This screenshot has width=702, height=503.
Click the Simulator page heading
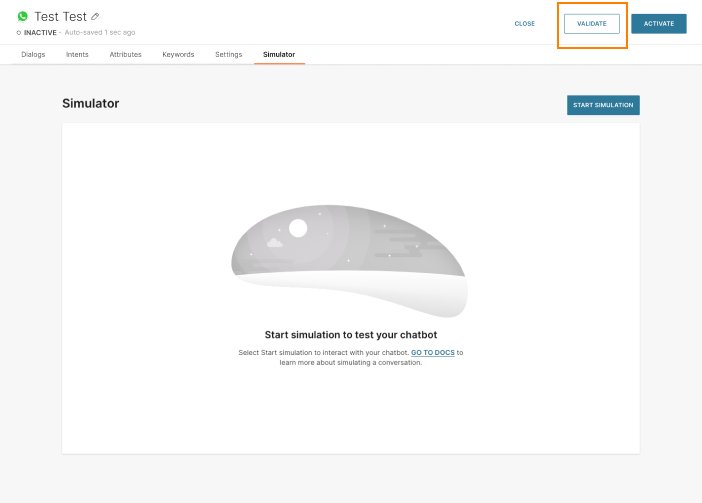[90, 103]
